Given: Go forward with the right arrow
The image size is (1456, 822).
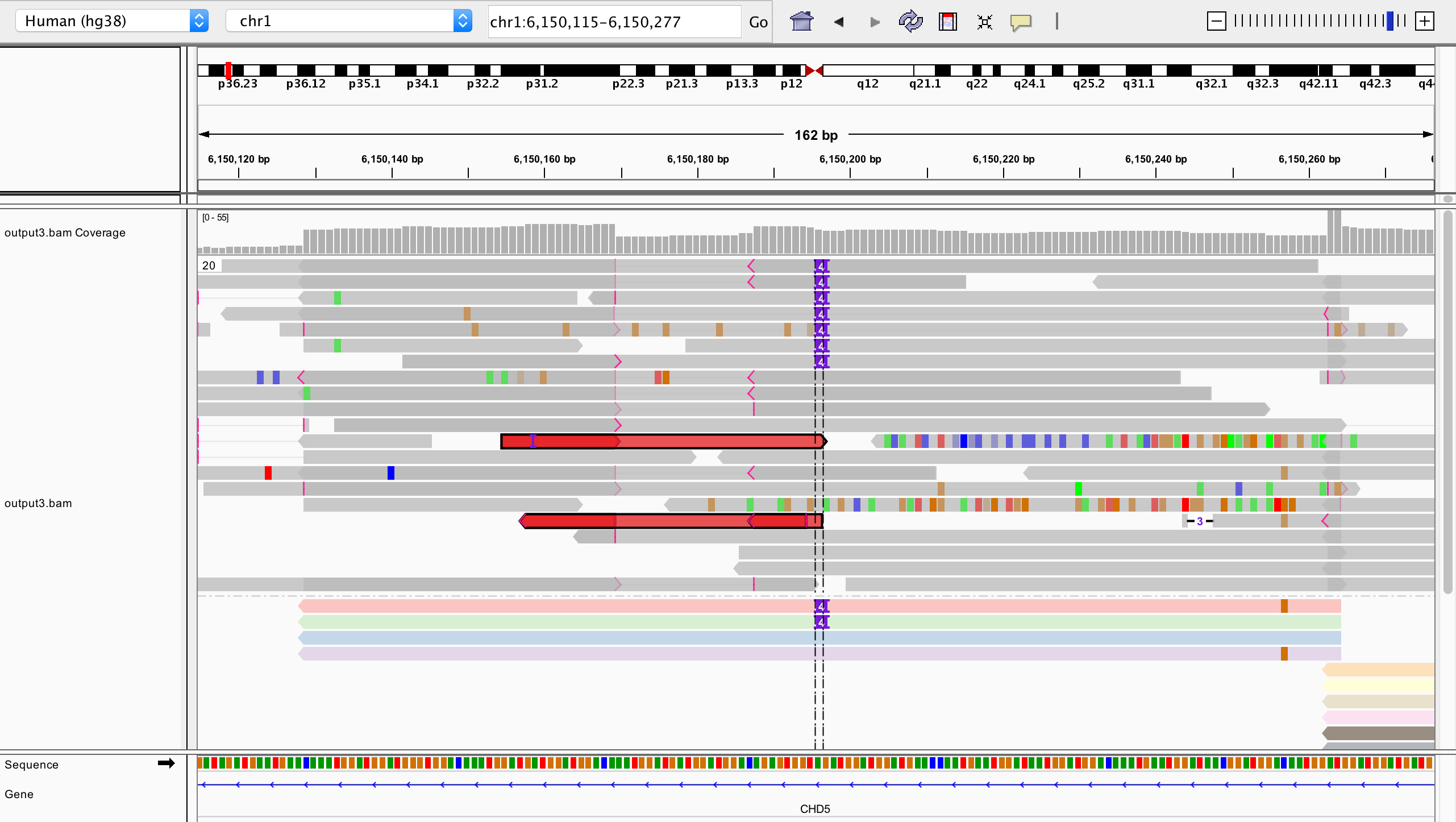Looking at the screenshot, I should point(875,22).
